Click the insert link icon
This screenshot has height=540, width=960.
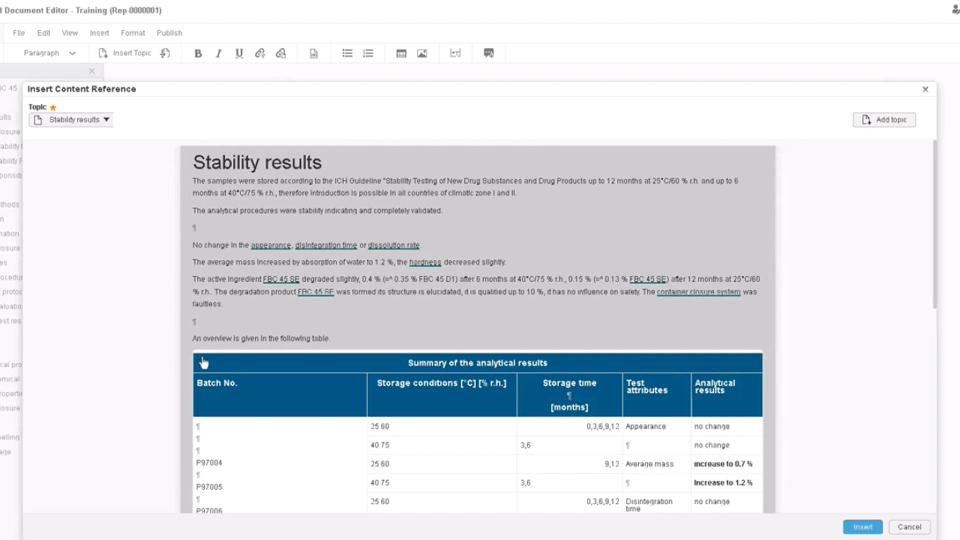point(260,53)
